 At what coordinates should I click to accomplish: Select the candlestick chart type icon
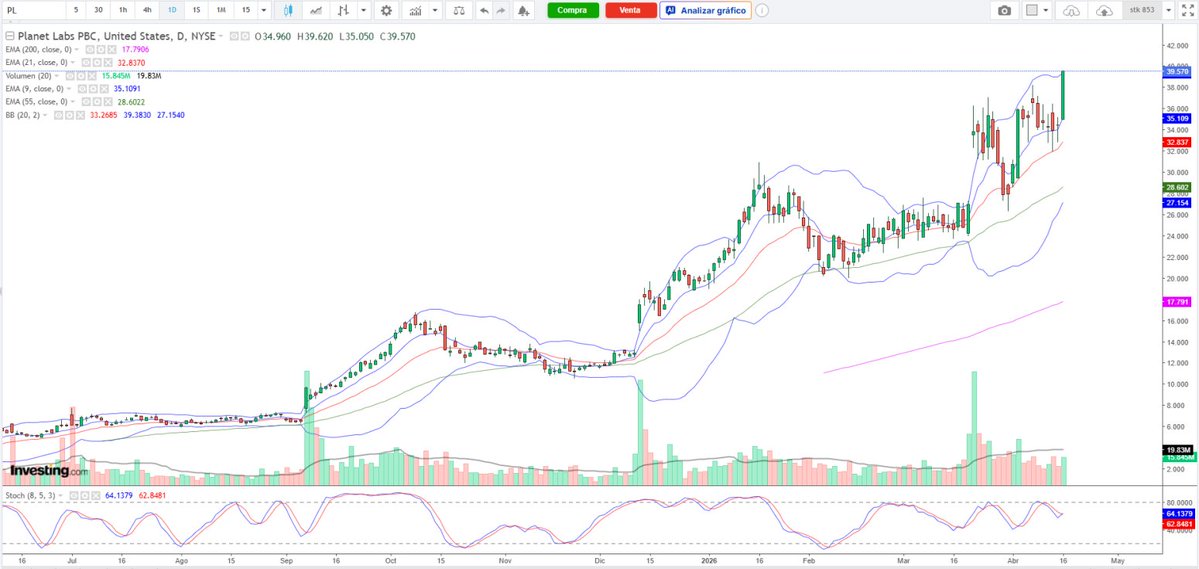288,11
